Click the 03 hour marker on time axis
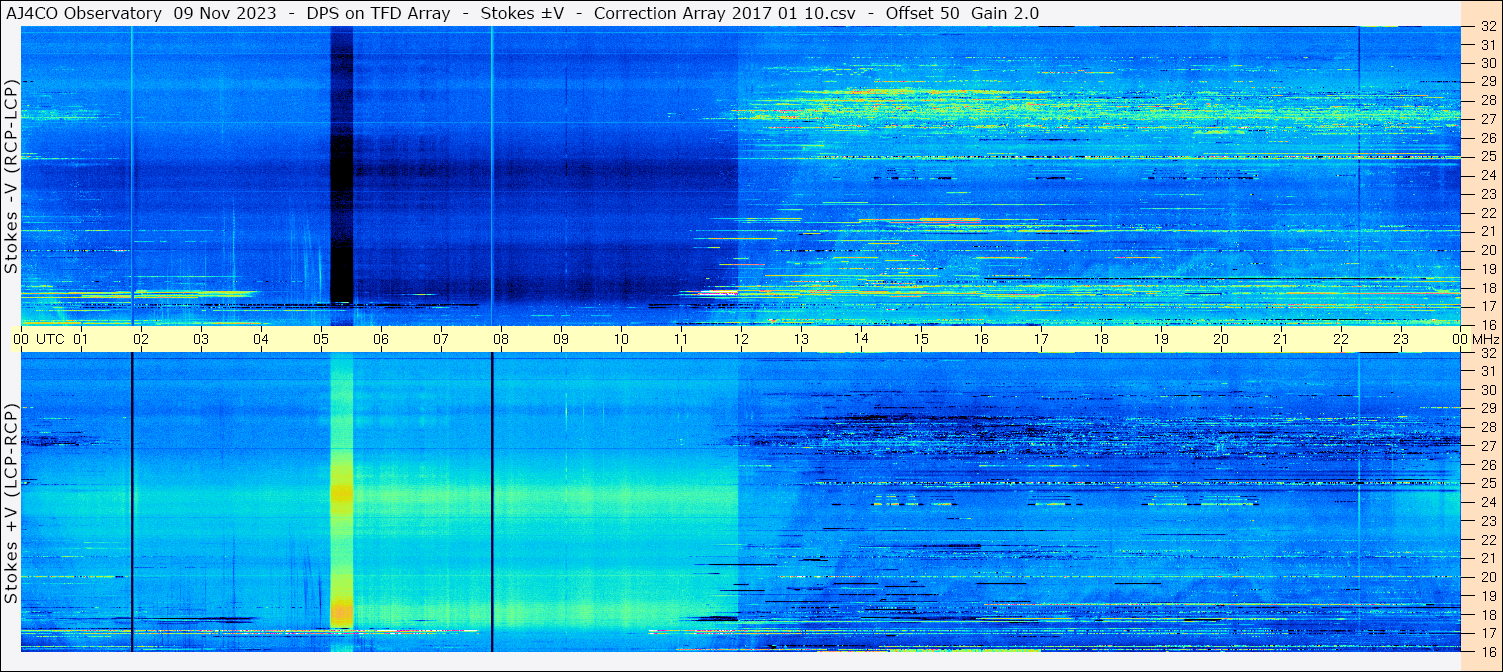The height and width of the screenshot is (672, 1503). click(201, 339)
